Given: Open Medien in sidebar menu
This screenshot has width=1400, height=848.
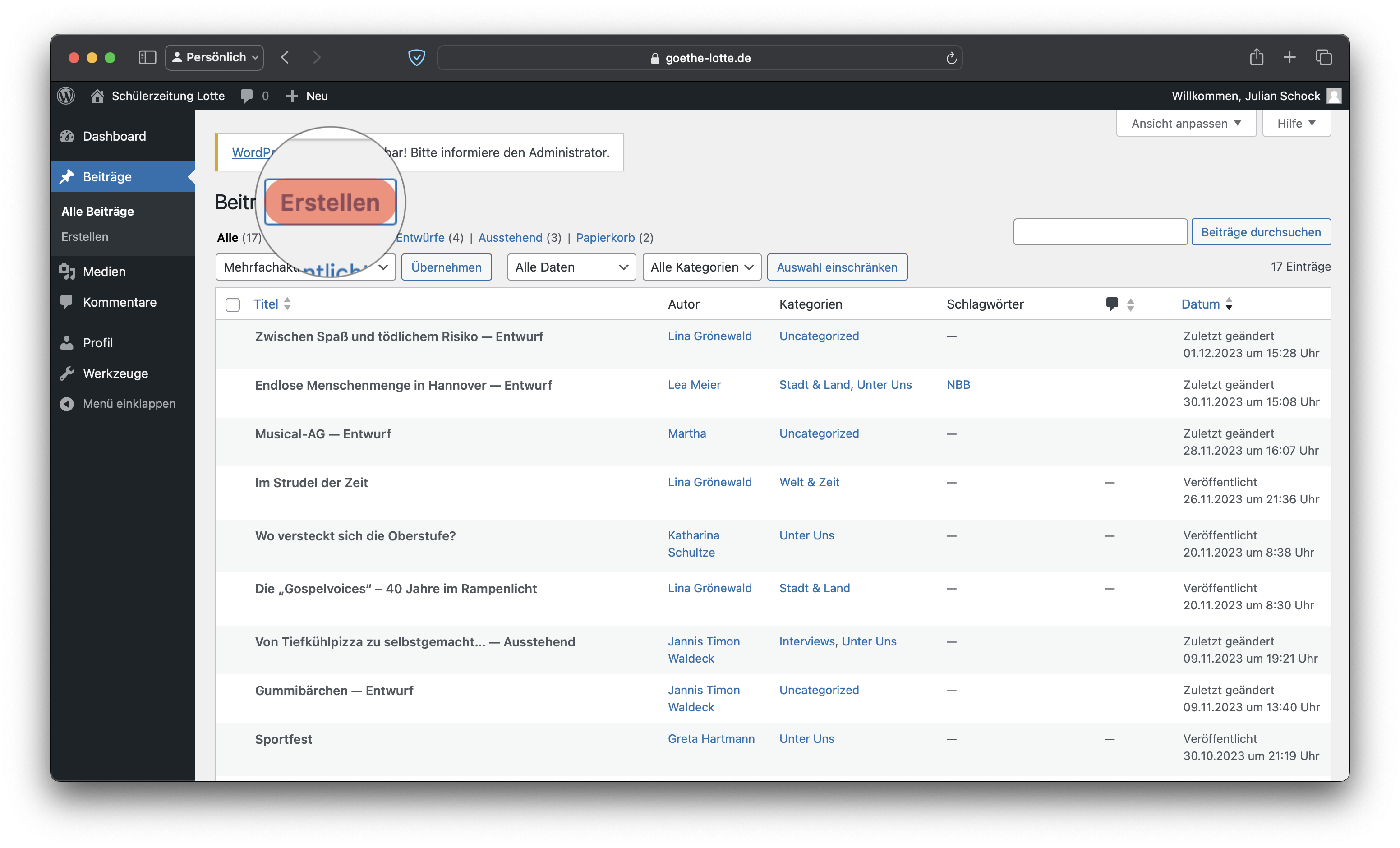Looking at the screenshot, I should [104, 272].
